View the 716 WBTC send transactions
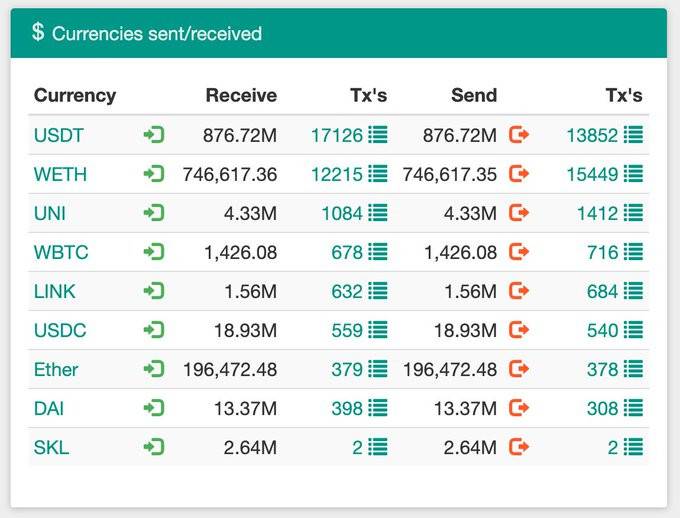This screenshot has height=518, width=680. [x=602, y=252]
